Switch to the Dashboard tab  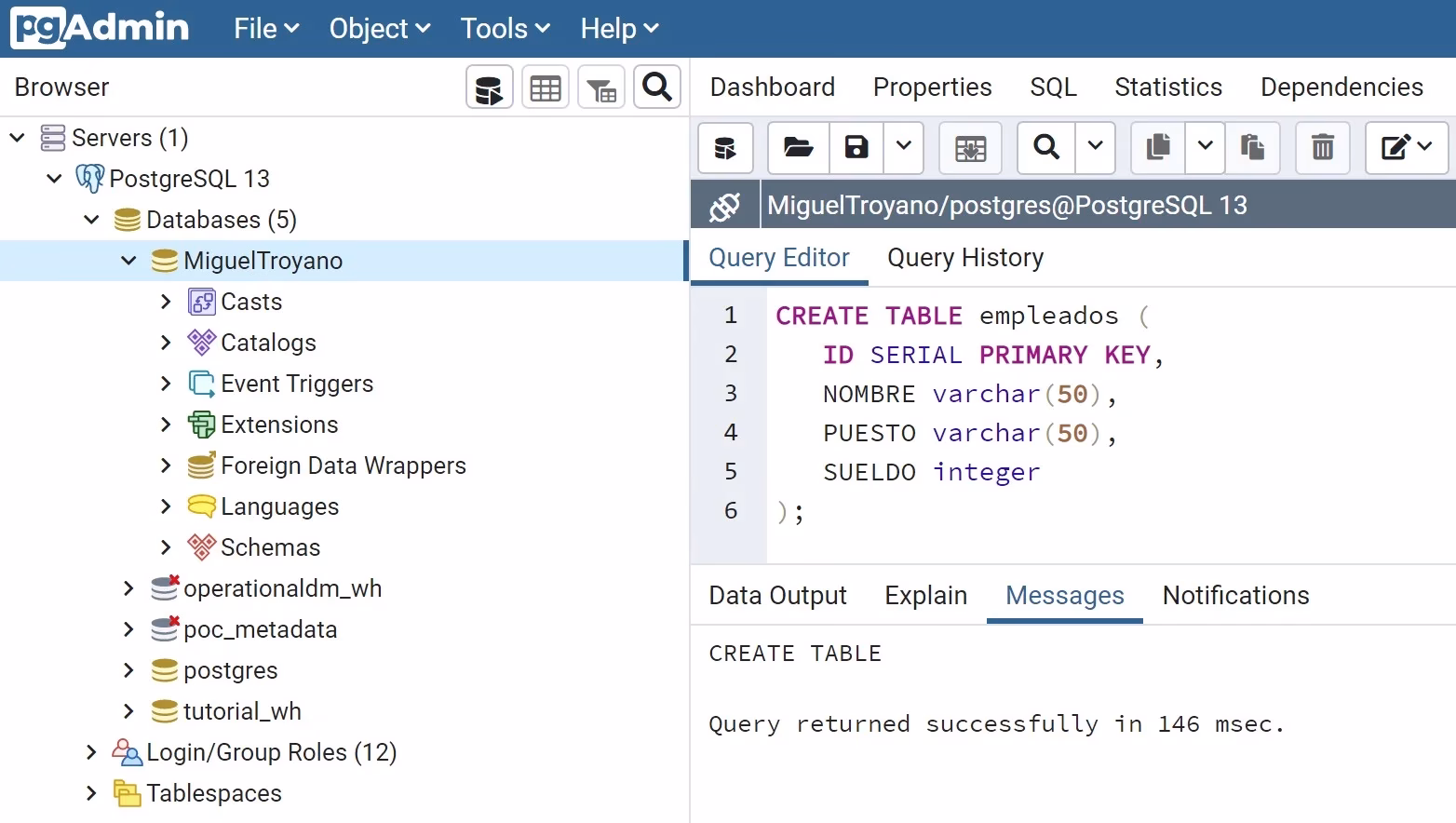click(x=773, y=88)
